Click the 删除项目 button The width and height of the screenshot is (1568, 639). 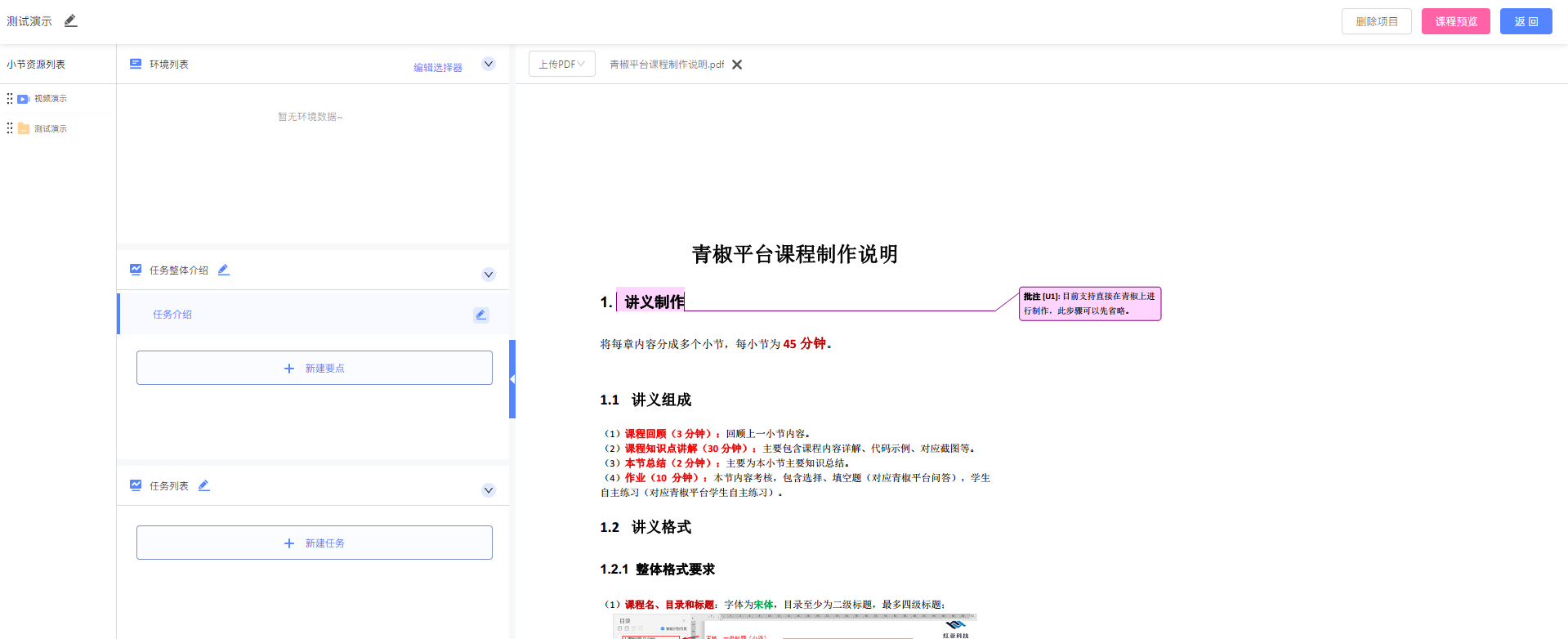click(x=1376, y=21)
